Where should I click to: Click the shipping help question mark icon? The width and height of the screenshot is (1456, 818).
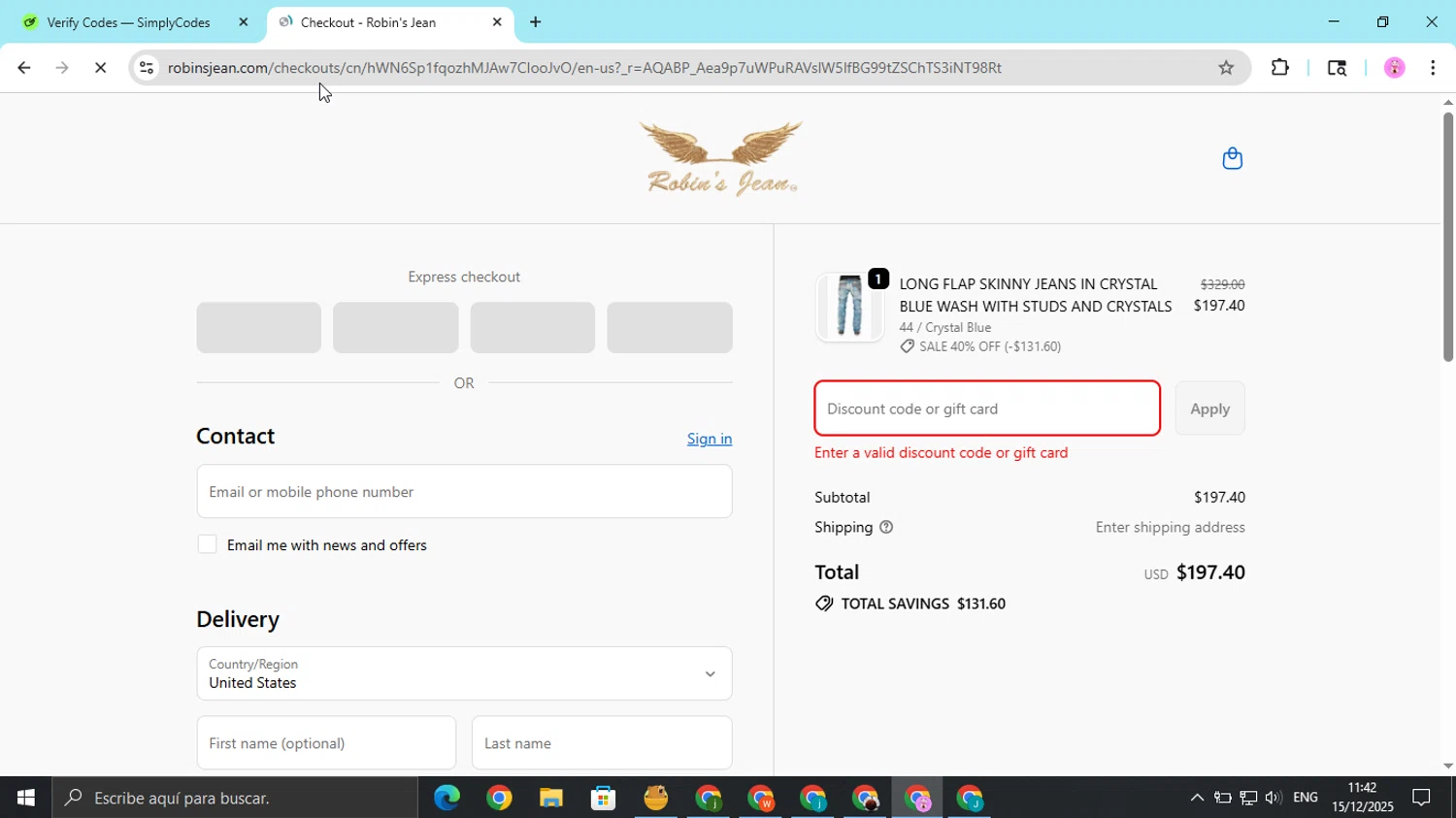click(886, 527)
